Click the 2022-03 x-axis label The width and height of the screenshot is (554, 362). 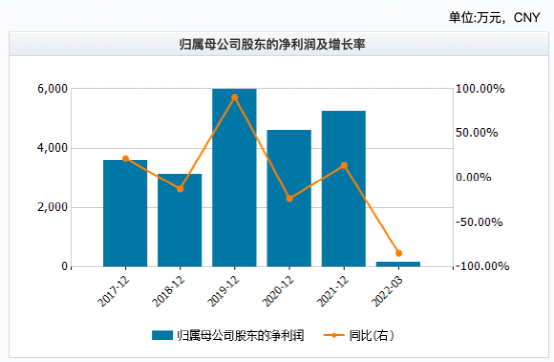coord(387,292)
